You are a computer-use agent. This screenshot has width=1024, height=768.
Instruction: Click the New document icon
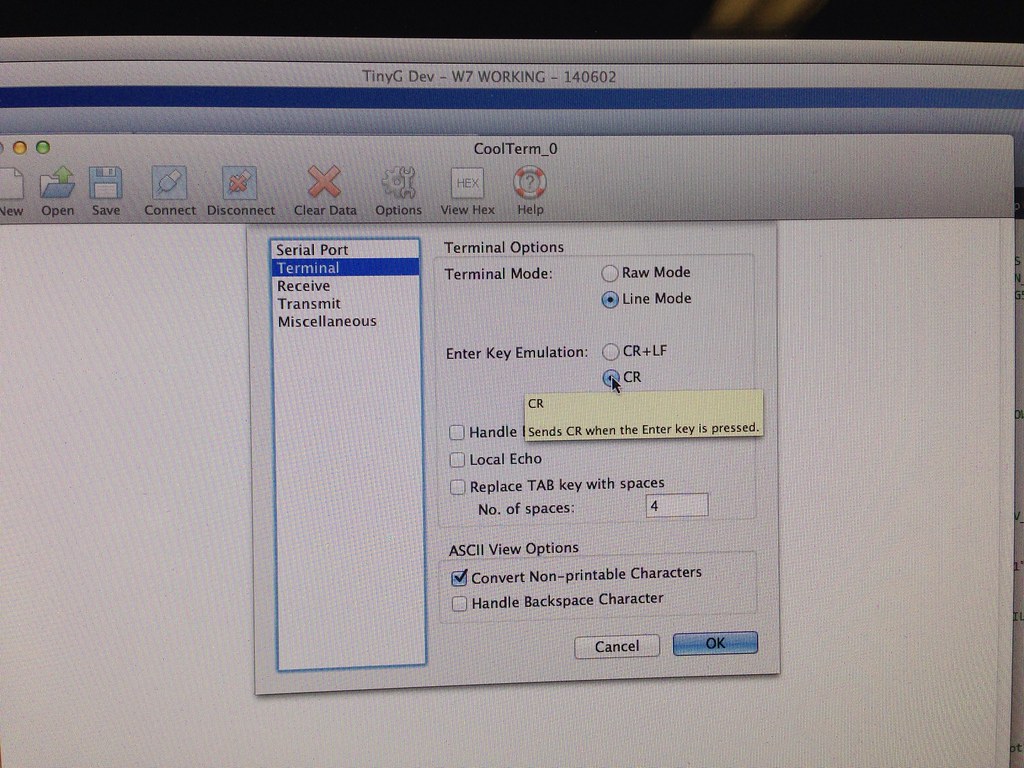pyautogui.click(x=10, y=184)
